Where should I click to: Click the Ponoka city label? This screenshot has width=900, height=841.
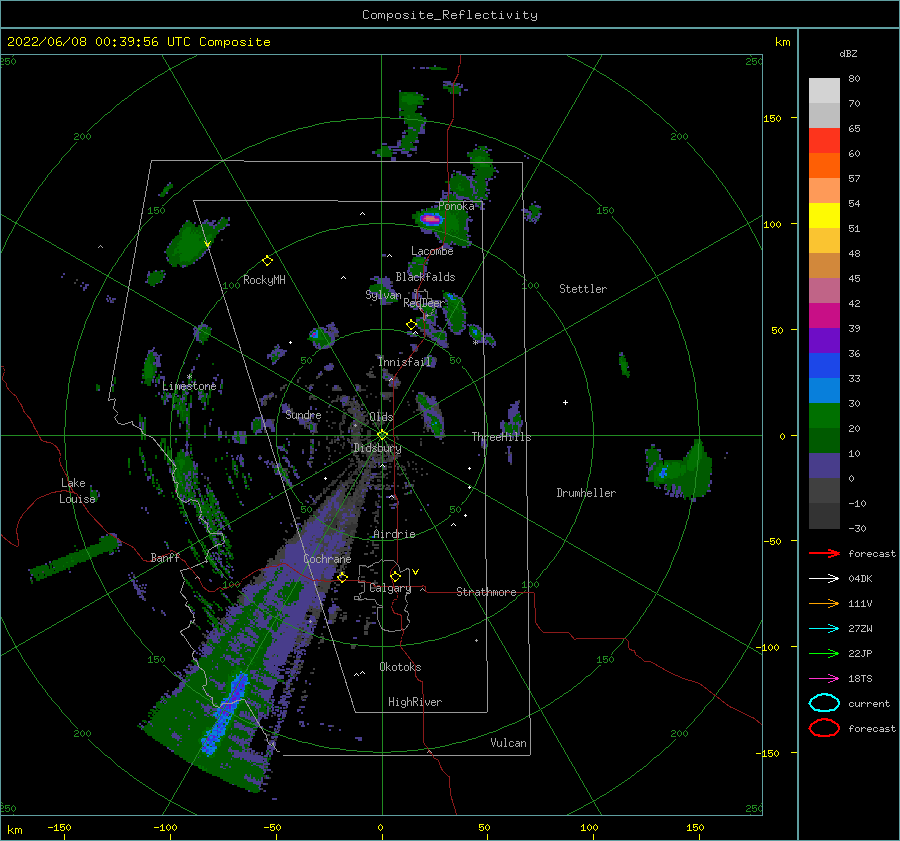(456, 207)
